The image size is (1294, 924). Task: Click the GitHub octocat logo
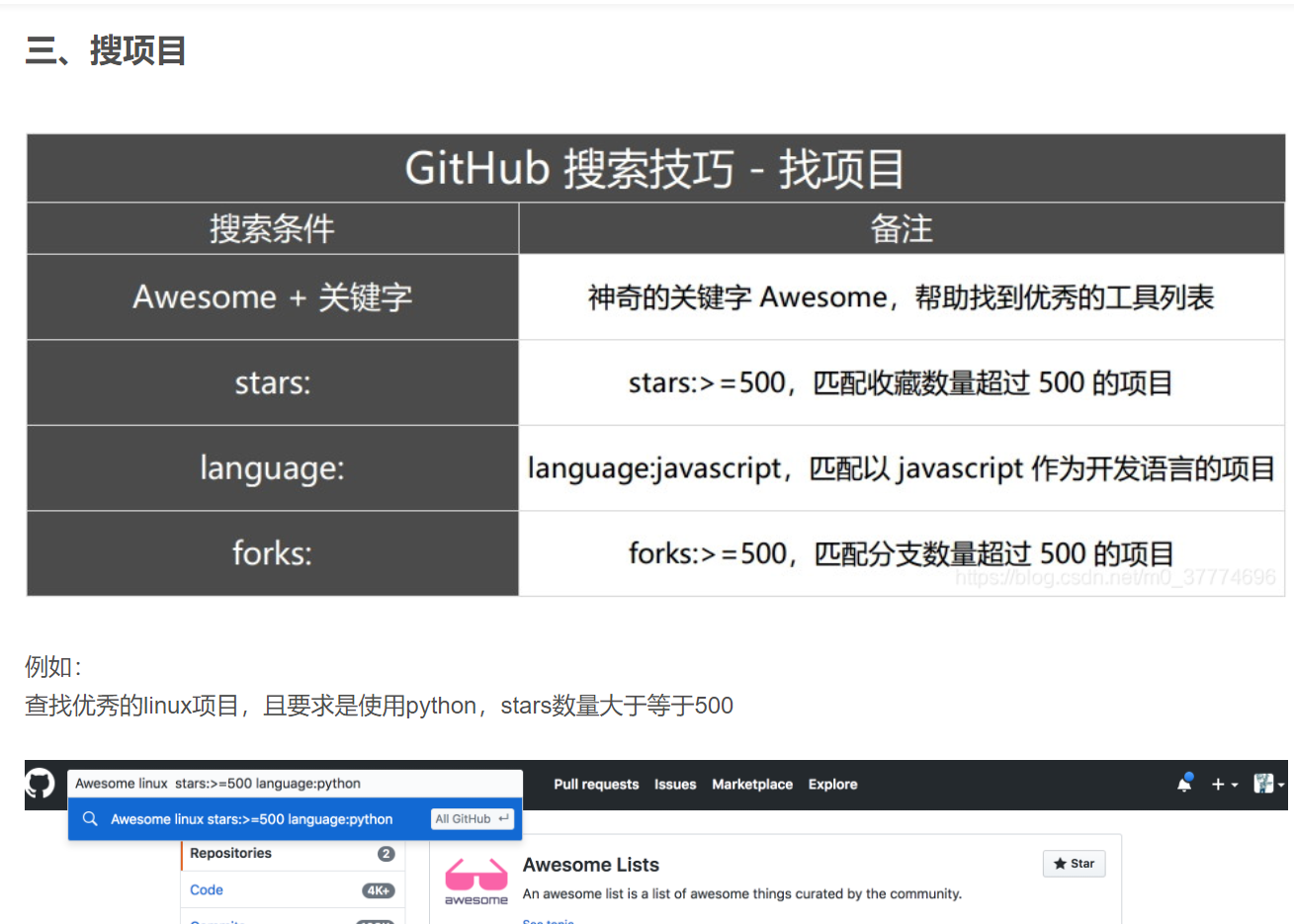[x=40, y=785]
